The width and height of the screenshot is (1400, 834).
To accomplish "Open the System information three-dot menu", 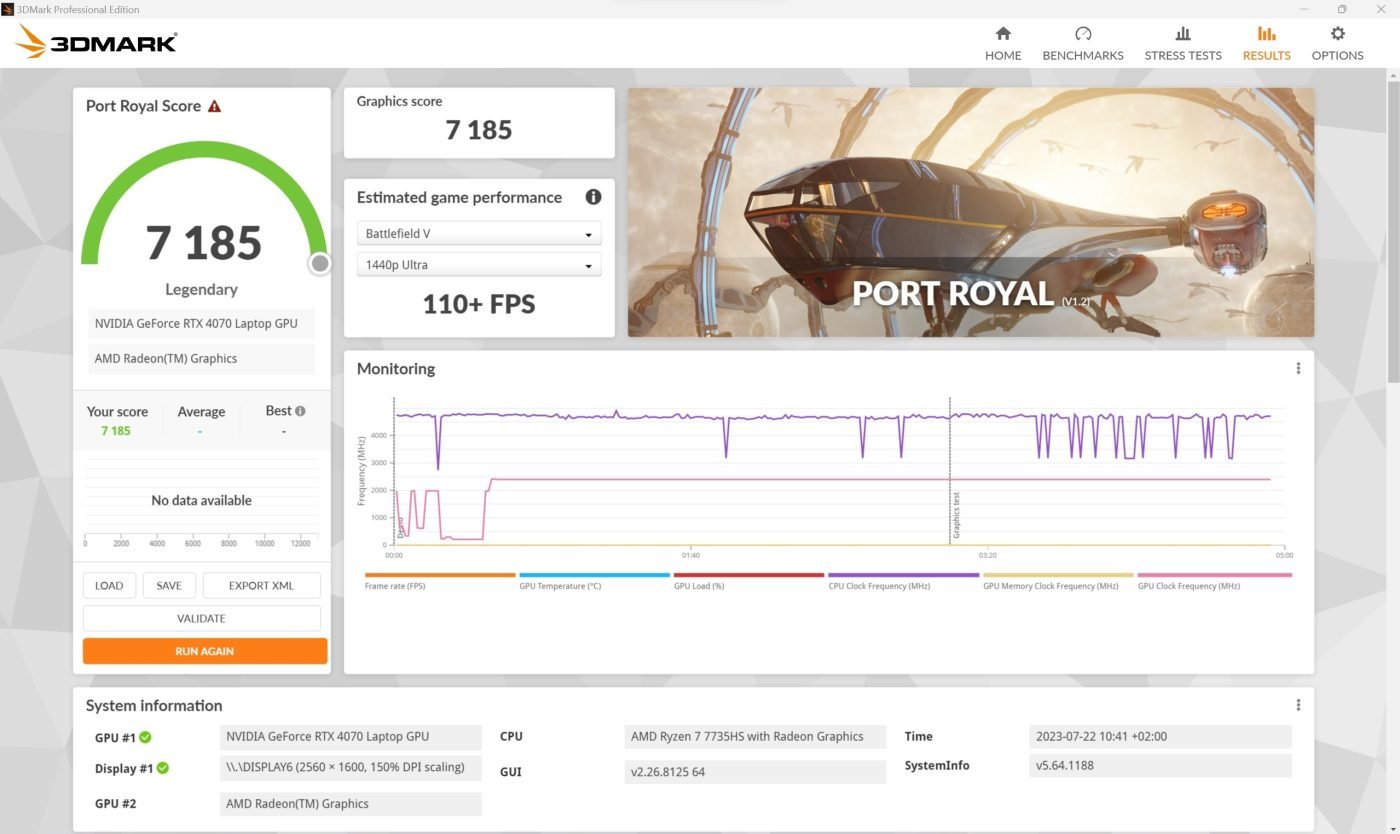I will coord(1298,705).
